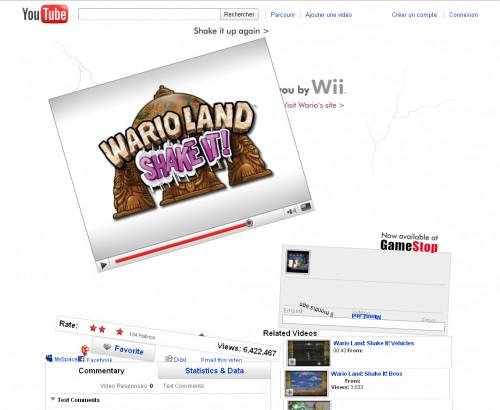Click the 'Rate:' label
The height and width of the screenshot is (410, 500).
point(68,324)
